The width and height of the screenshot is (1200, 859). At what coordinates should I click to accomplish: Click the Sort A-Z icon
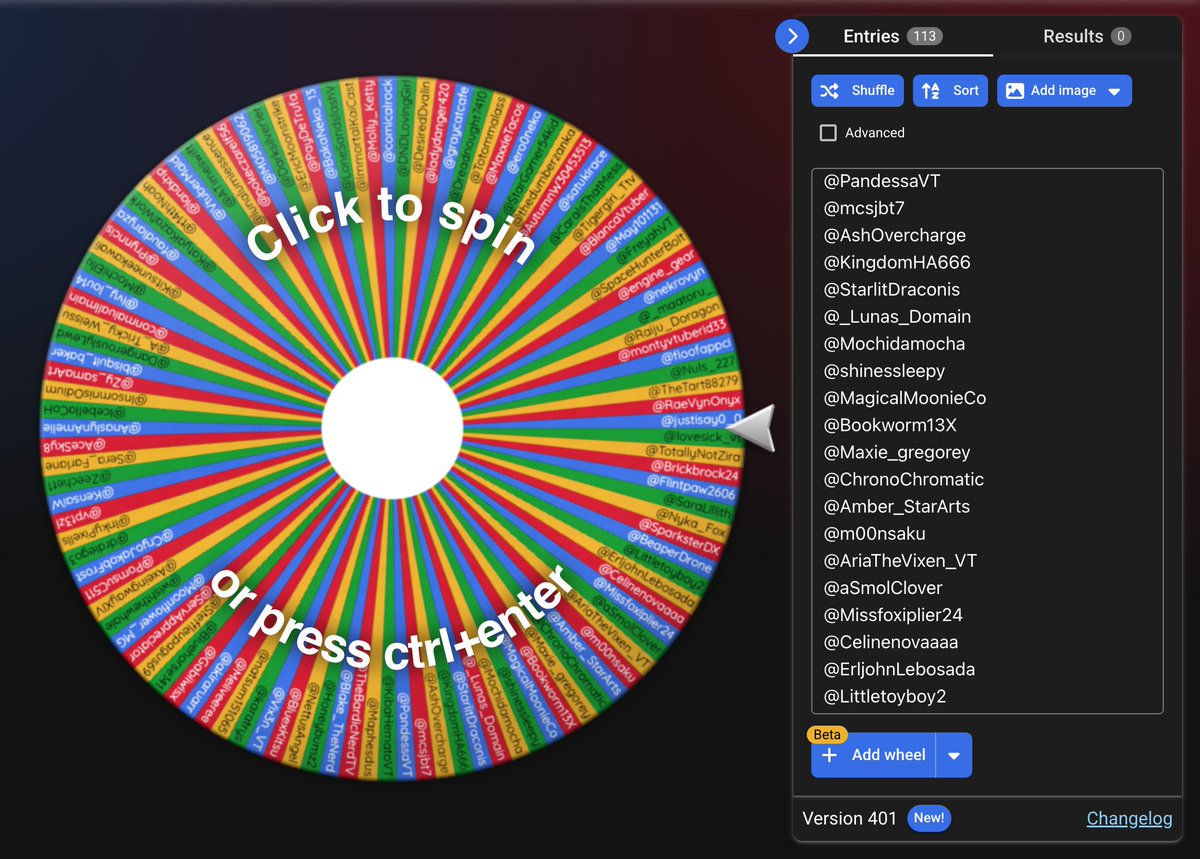point(930,91)
